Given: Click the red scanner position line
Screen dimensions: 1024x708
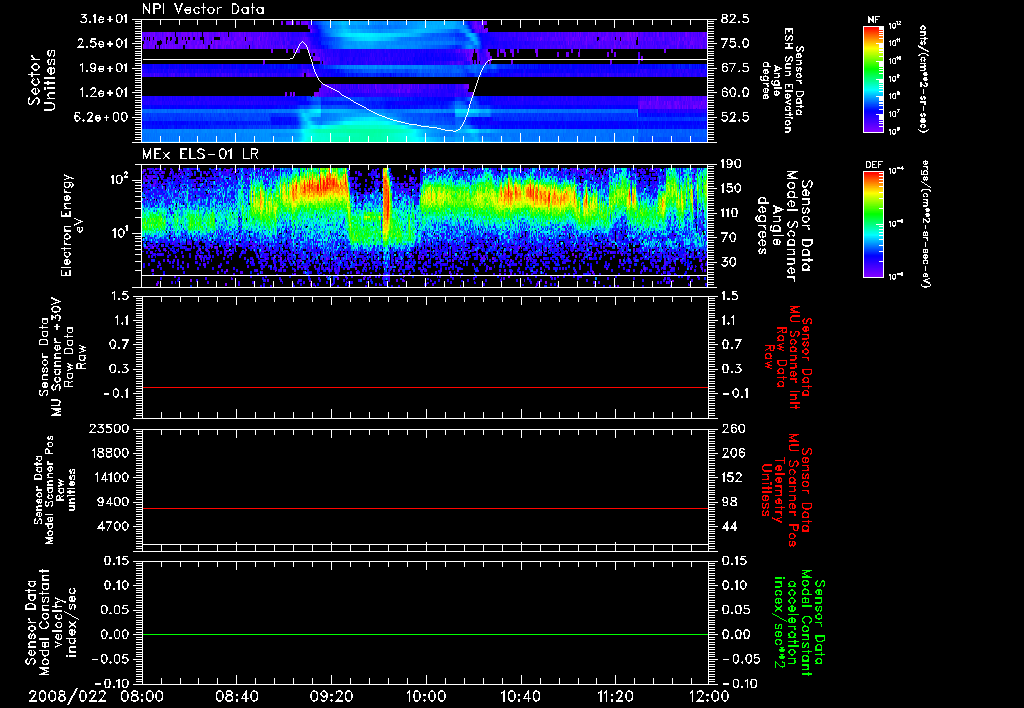Looking at the screenshot, I should 425,509.
